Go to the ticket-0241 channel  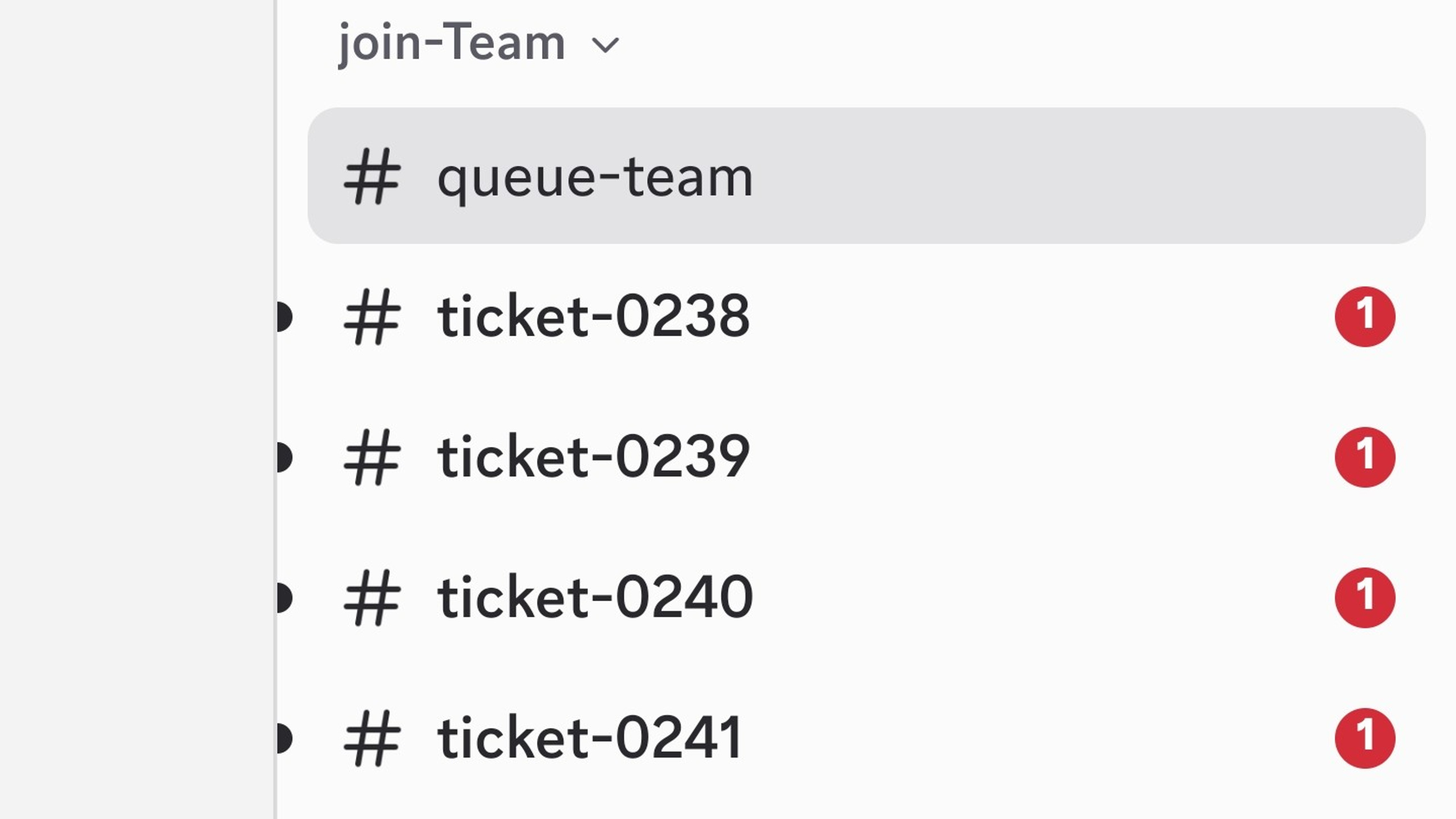click(x=866, y=738)
